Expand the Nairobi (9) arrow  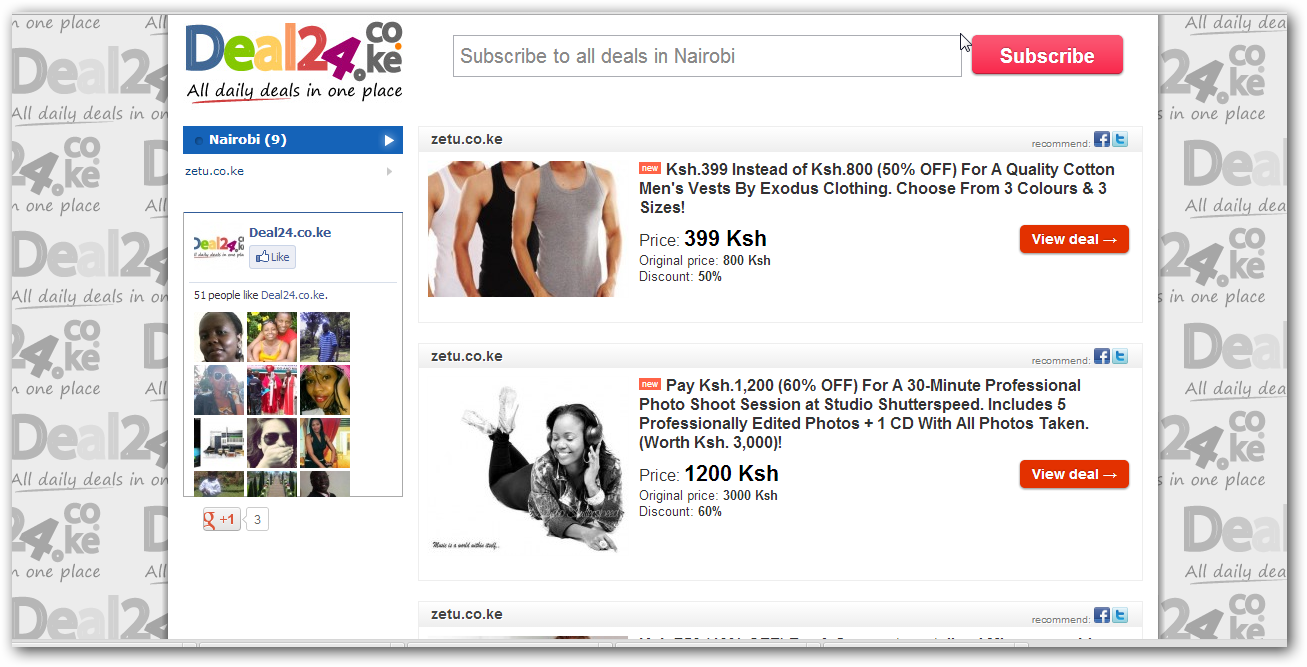coord(389,140)
